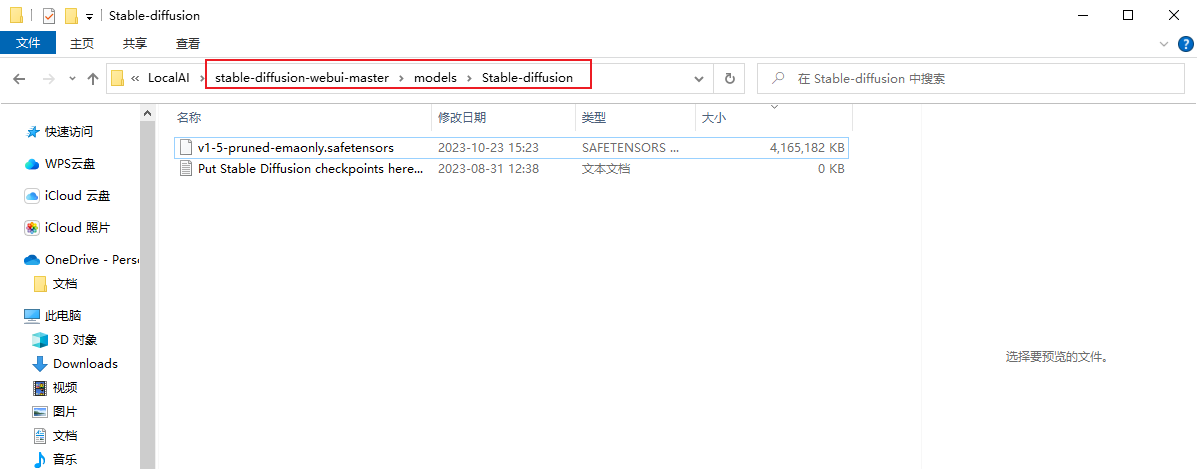Open OneDrive - Personal in sidebar
The height and width of the screenshot is (469, 1197).
click(92, 260)
